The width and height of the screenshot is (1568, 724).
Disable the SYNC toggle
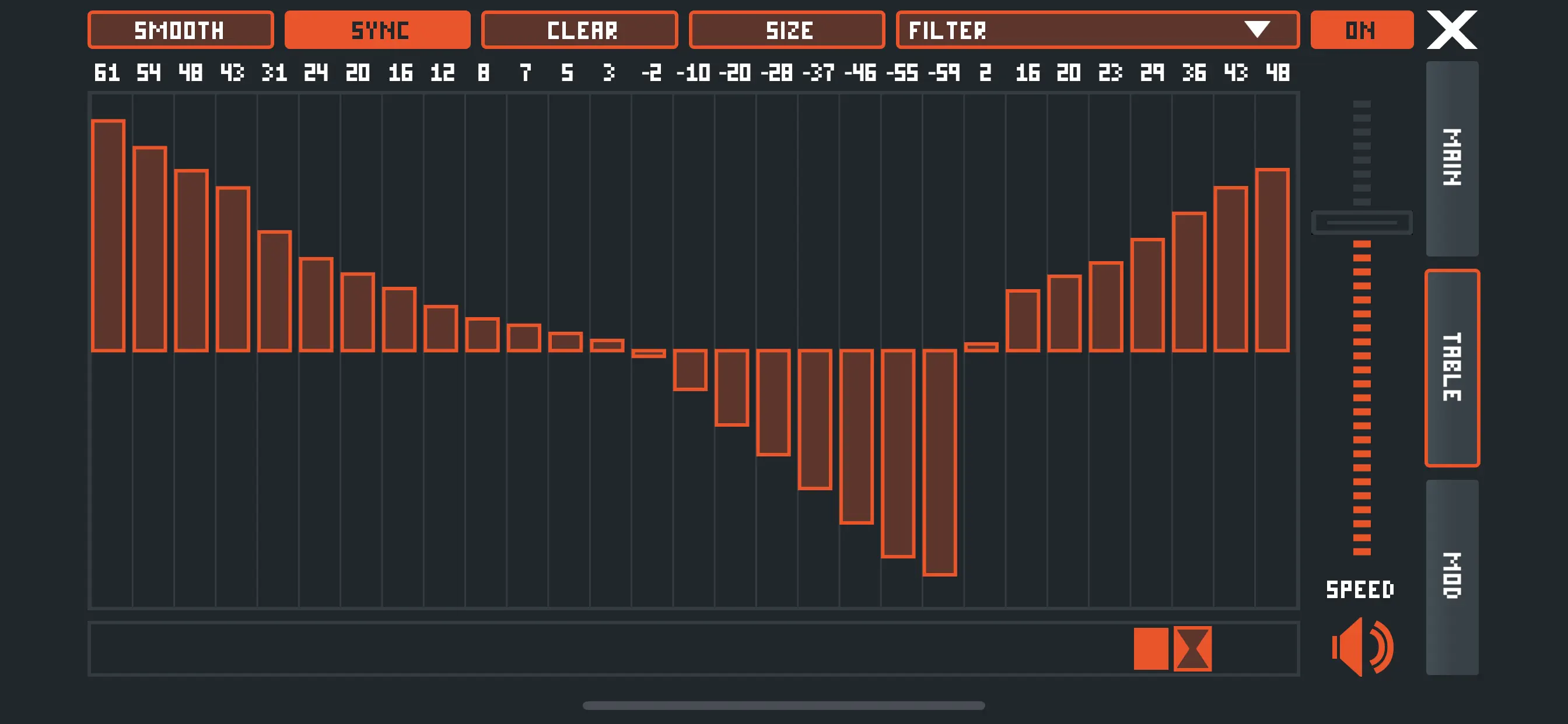[x=377, y=29]
